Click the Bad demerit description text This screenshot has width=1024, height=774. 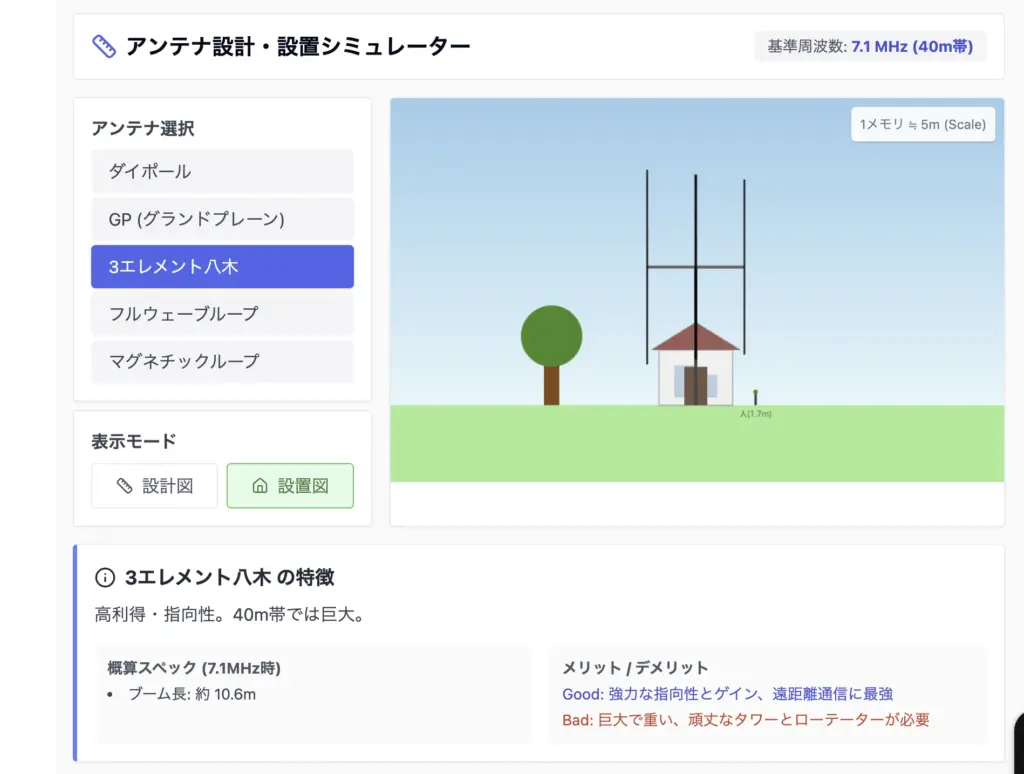(x=745, y=720)
